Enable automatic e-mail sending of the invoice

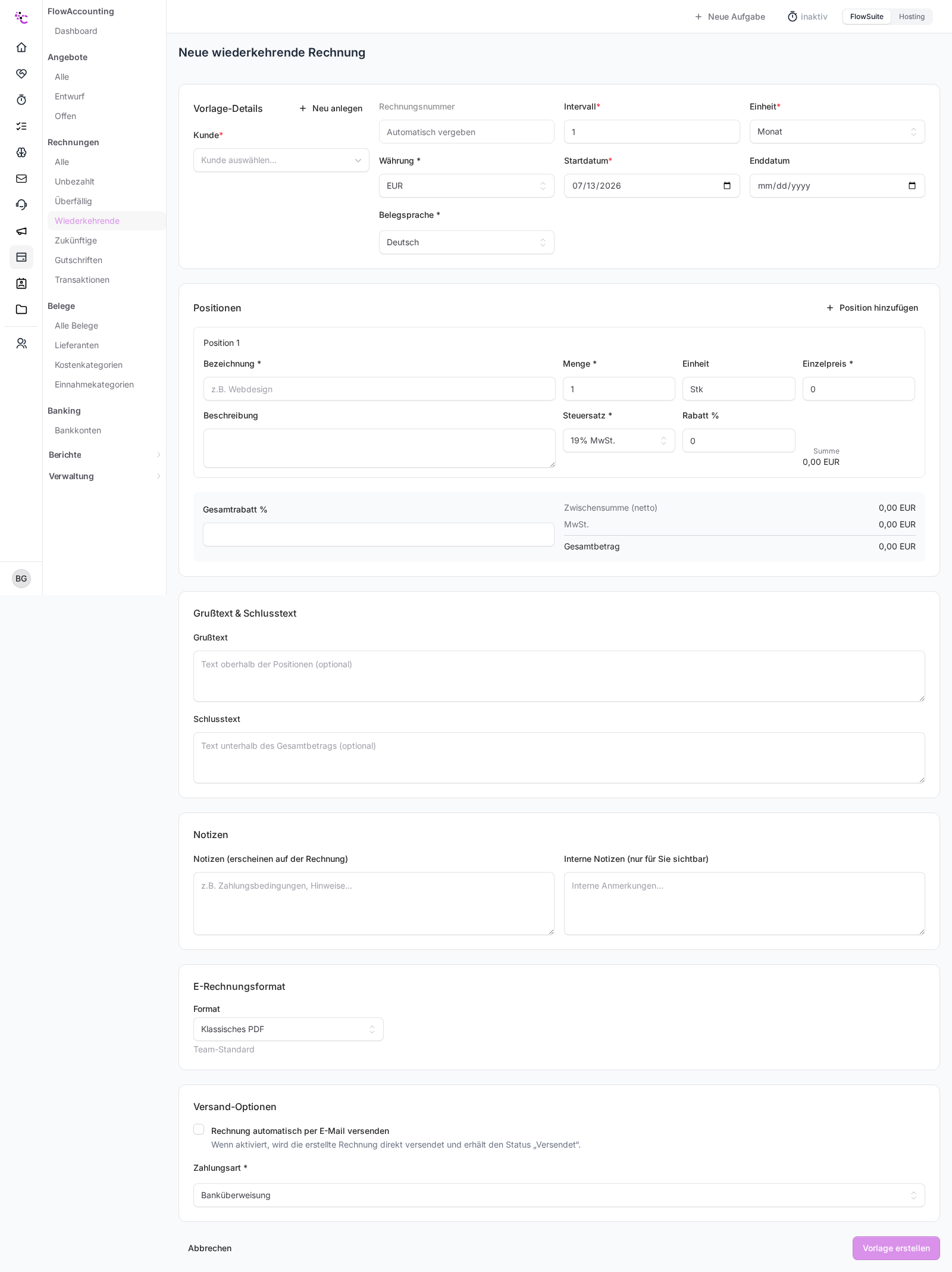(x=199, y=1129)
